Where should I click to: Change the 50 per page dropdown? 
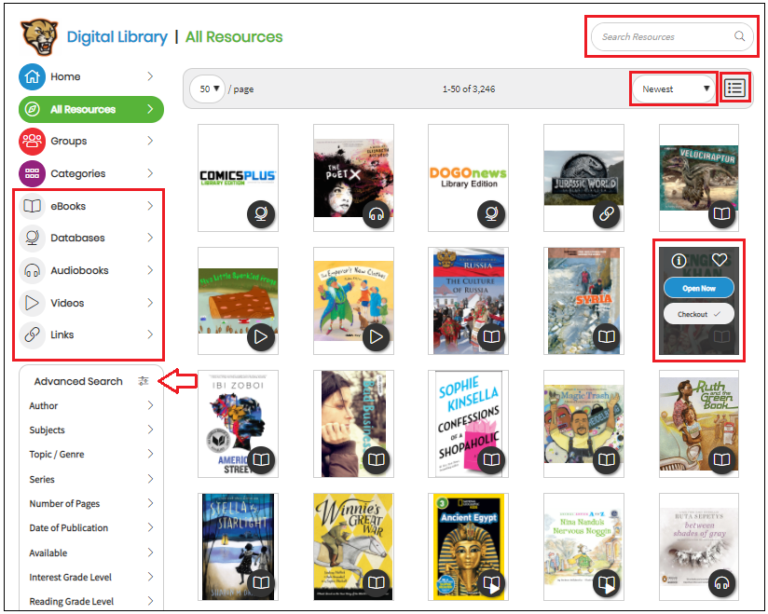[209, 89]
